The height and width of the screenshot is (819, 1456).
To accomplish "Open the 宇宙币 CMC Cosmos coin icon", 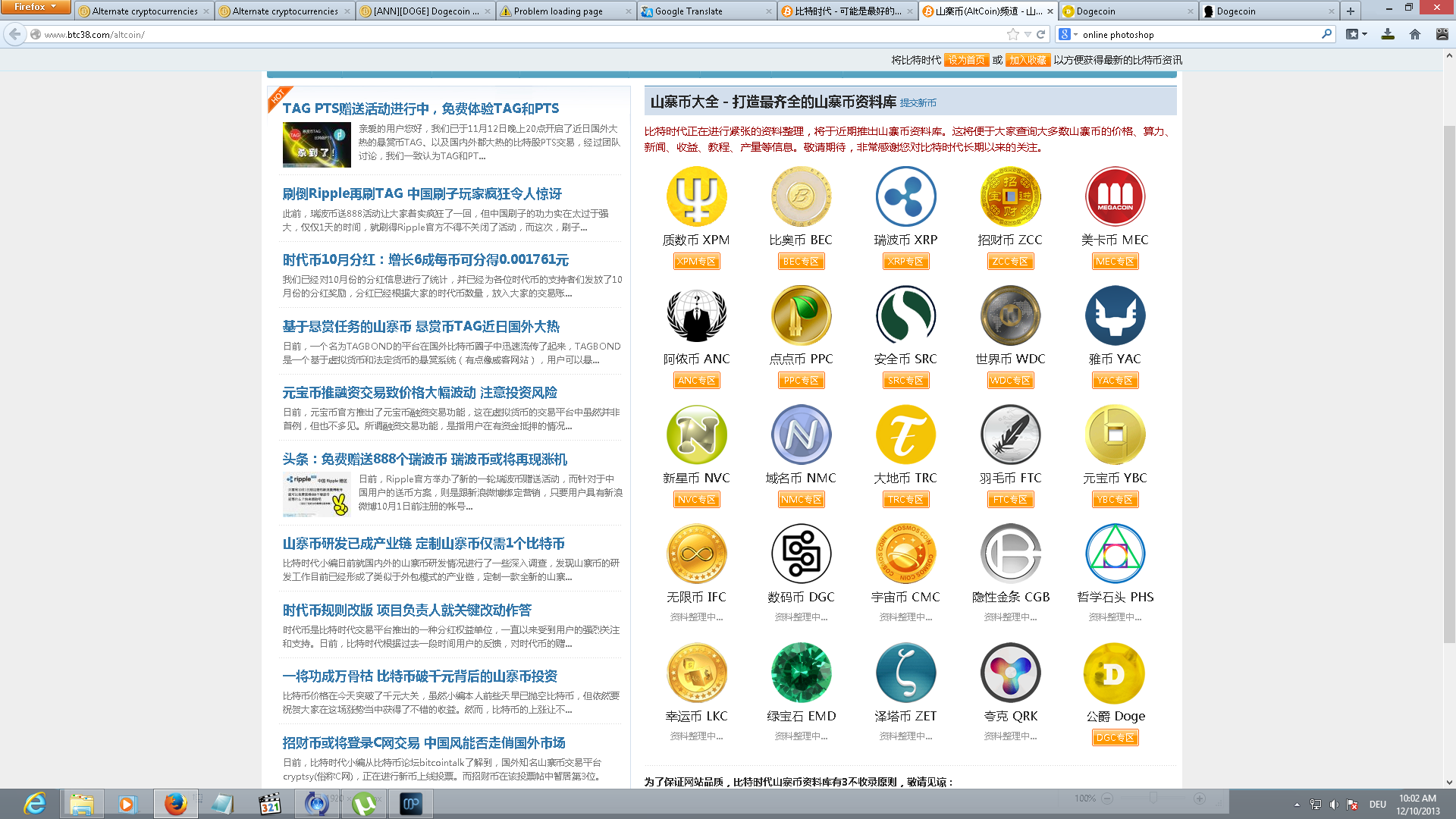I will (x=905, y=554).
